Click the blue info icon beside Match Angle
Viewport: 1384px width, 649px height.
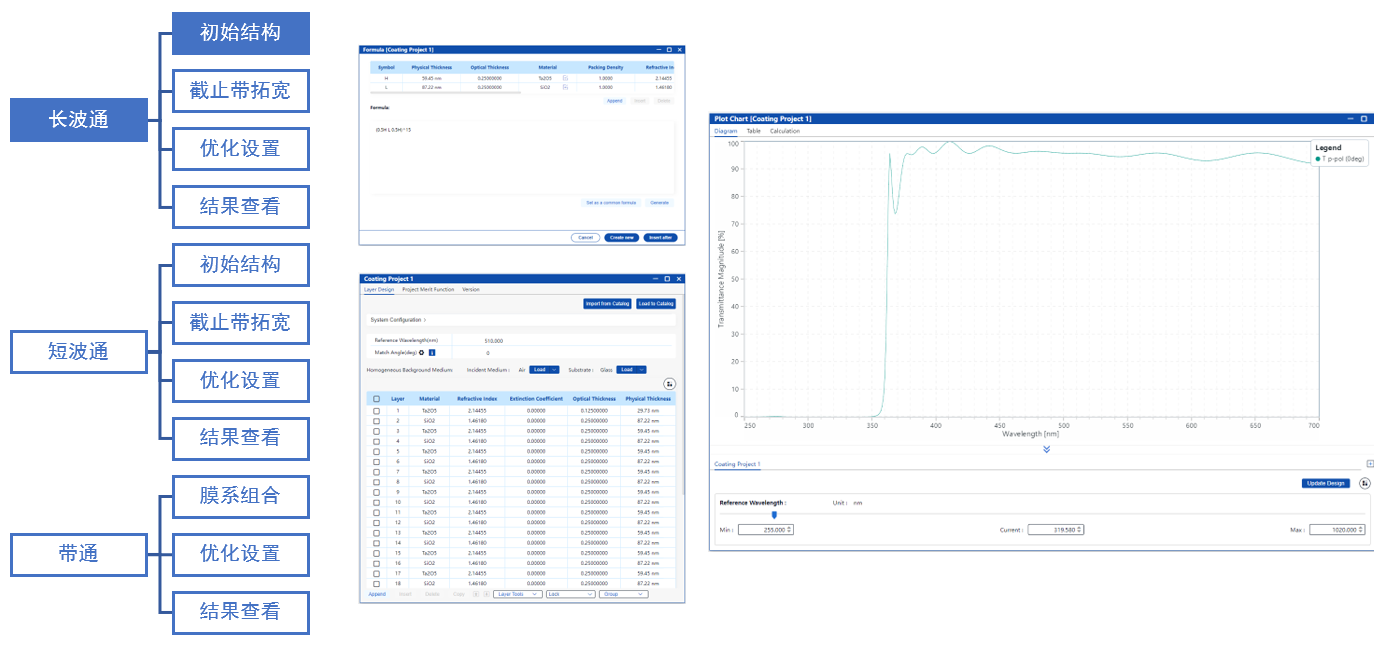click(432, 353)
